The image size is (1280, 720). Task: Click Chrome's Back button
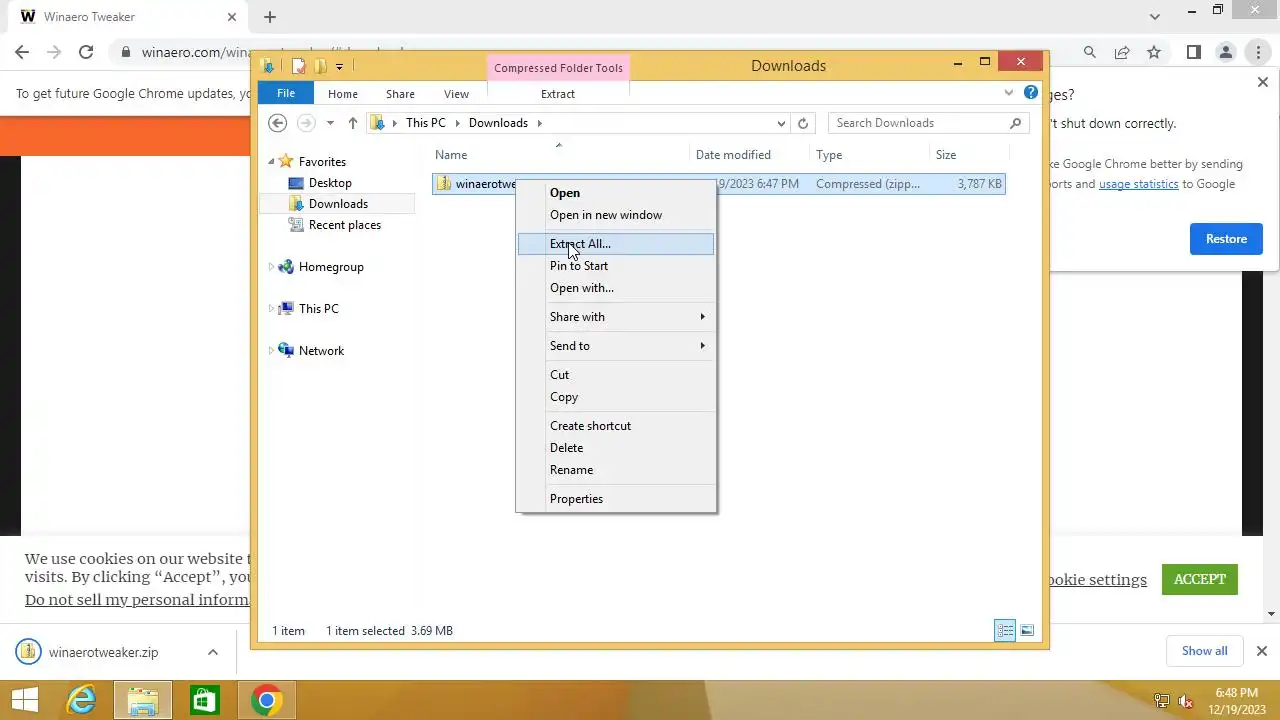[x=22, y=52]
